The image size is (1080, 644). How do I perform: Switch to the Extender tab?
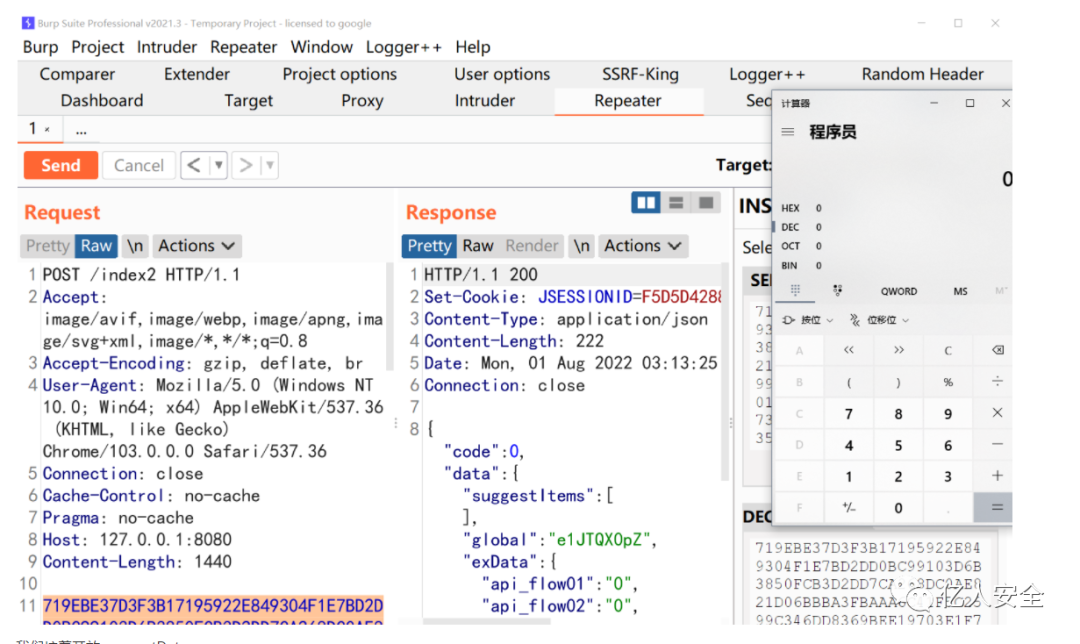196,74
